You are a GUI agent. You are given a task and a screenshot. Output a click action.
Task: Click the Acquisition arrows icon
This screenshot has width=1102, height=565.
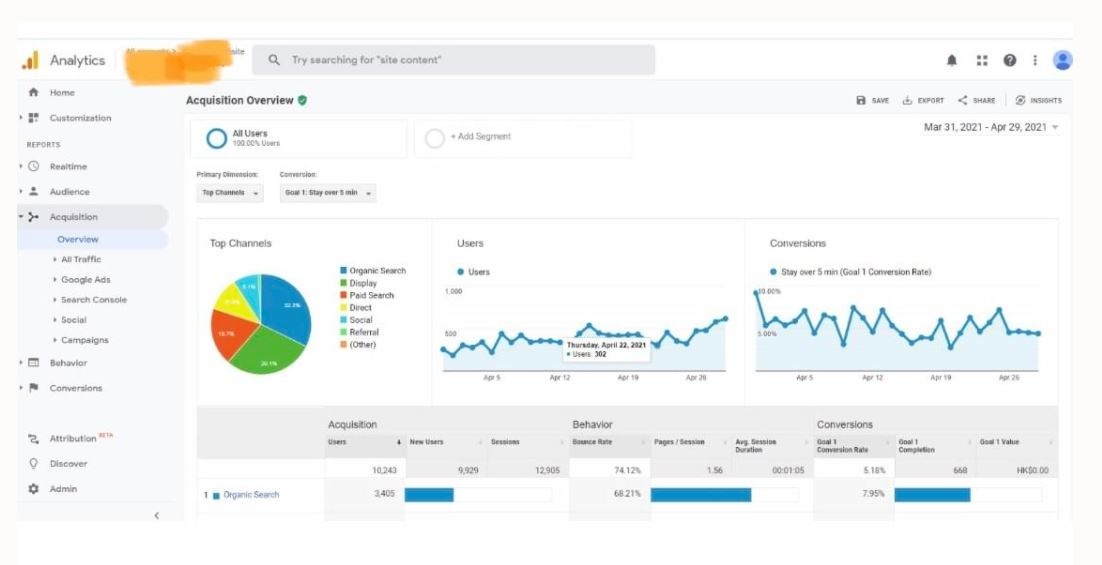[x=33, y=217]
